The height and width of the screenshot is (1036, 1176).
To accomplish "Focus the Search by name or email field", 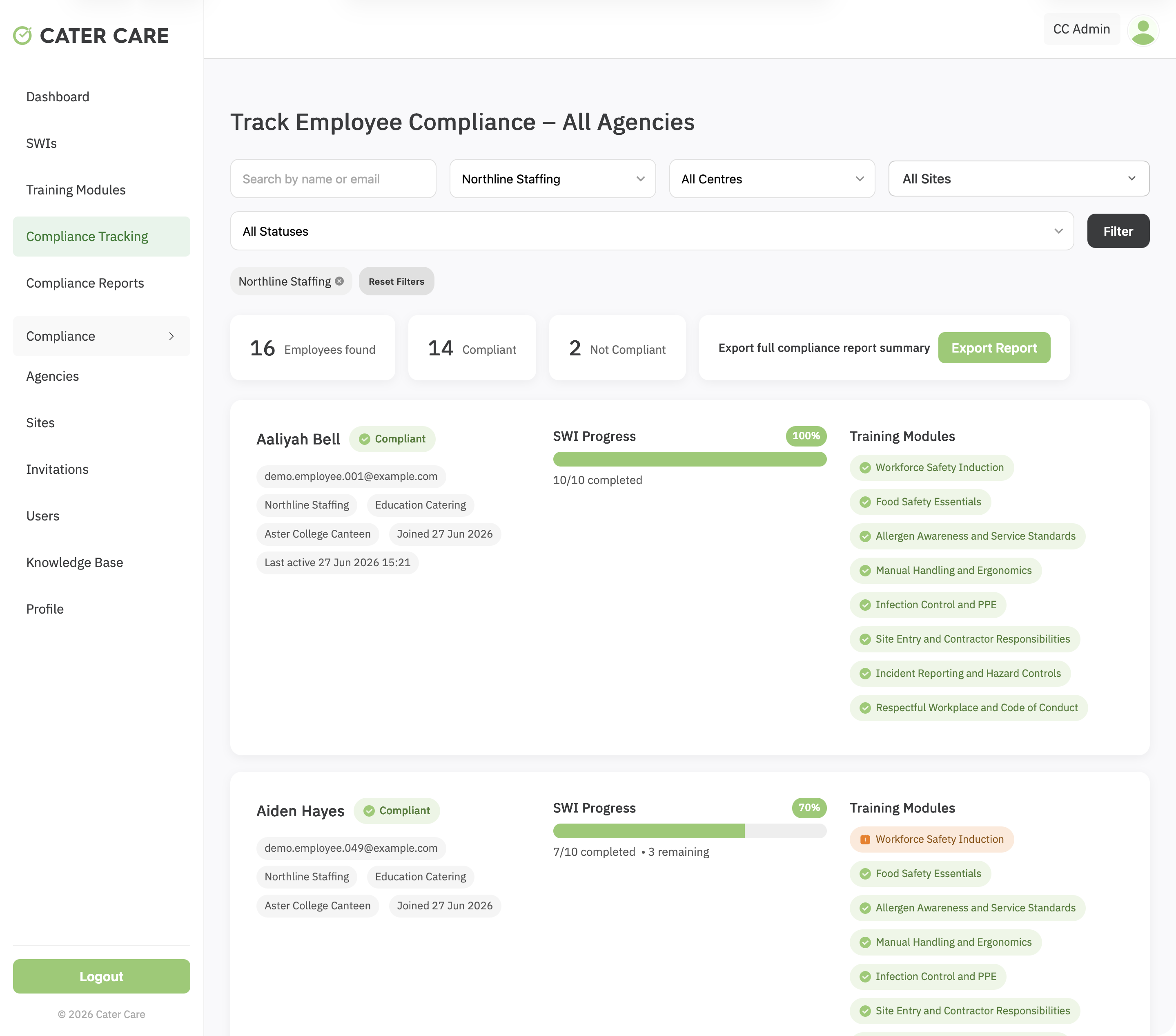I will [x=333, y=179].
